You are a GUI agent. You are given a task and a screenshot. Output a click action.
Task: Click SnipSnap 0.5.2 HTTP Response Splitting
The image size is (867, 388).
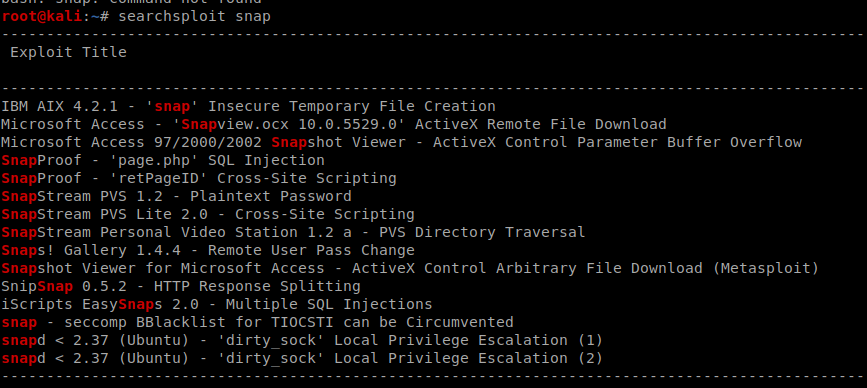point(181,287)
